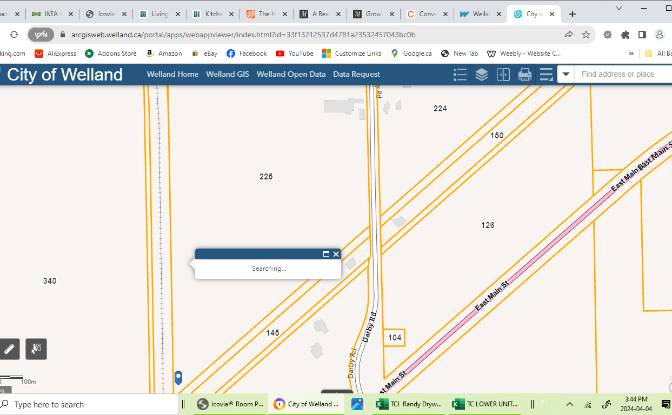Open the browser extensions puzzle icon

coord(625,35)
